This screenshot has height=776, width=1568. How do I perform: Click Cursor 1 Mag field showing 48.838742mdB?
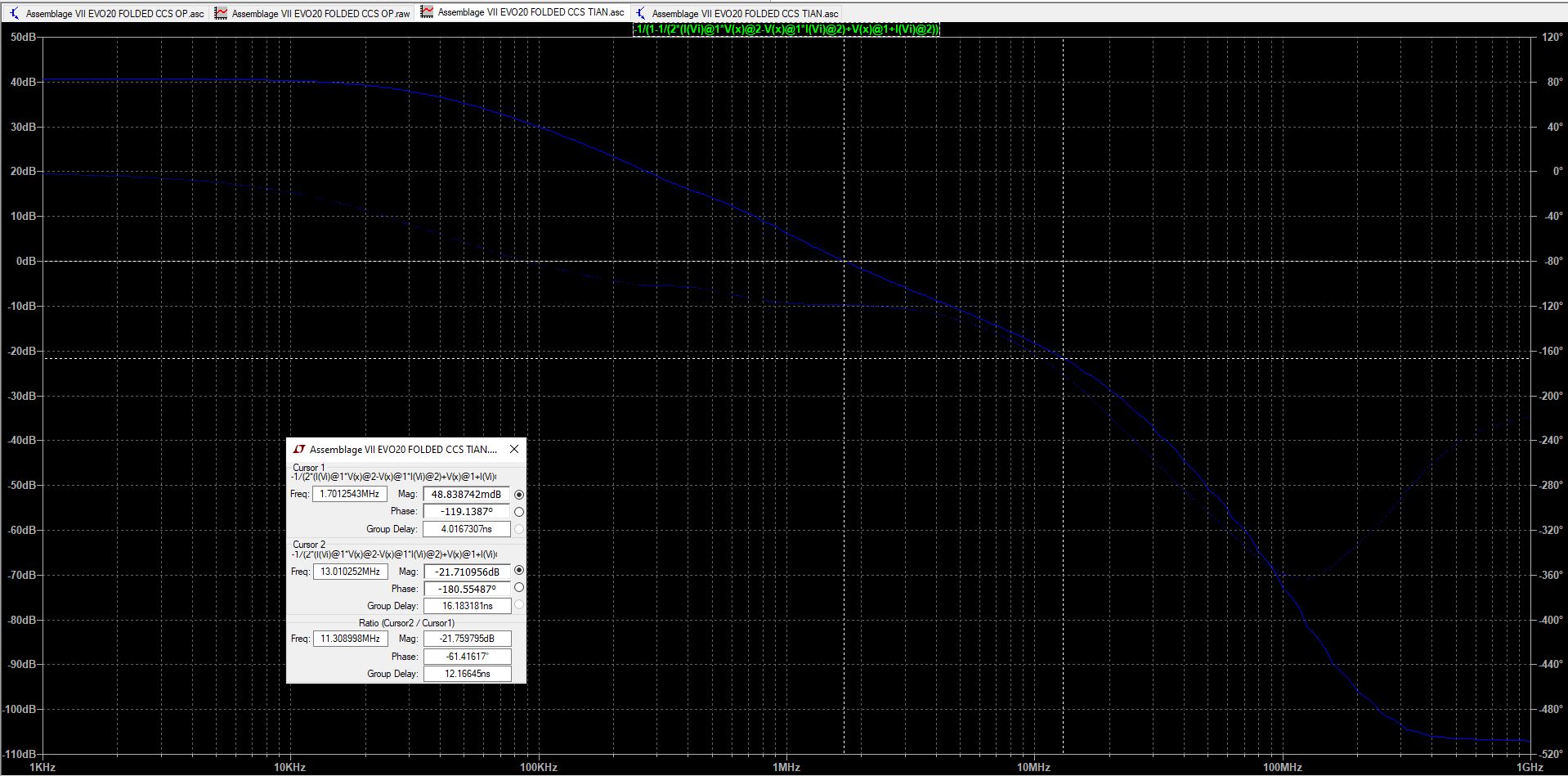click(x=466, y=494)
